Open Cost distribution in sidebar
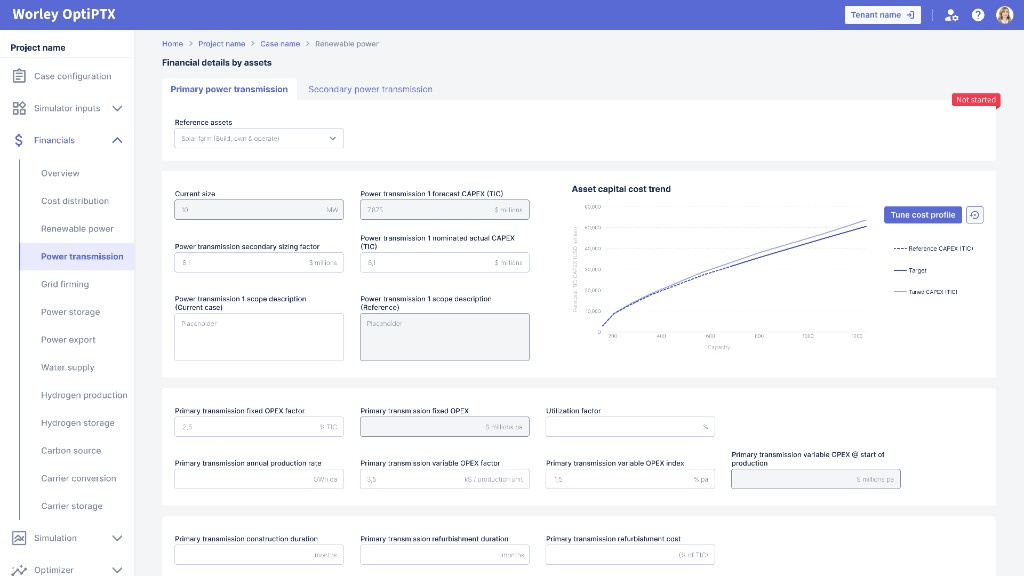1024x576 pixels. (x=75, y=201)
